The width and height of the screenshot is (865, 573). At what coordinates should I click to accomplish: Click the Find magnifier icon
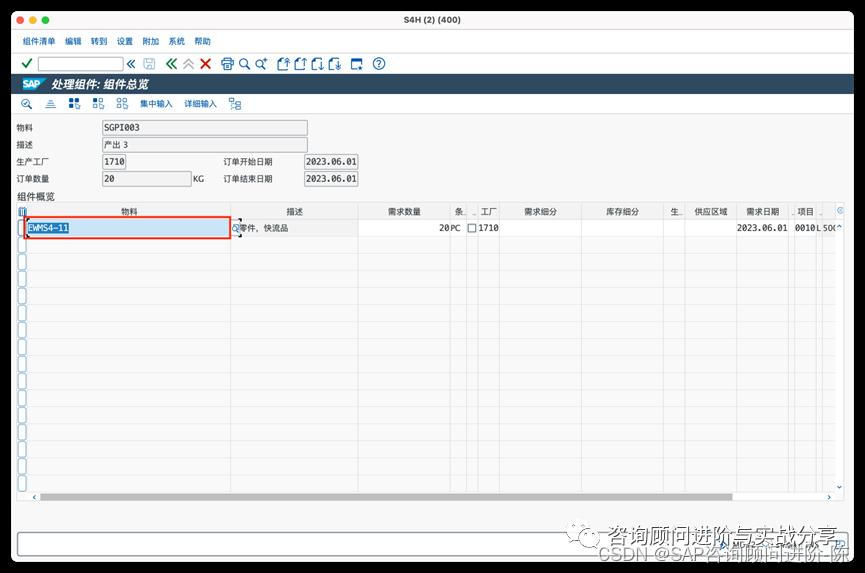tap(244, 64)
